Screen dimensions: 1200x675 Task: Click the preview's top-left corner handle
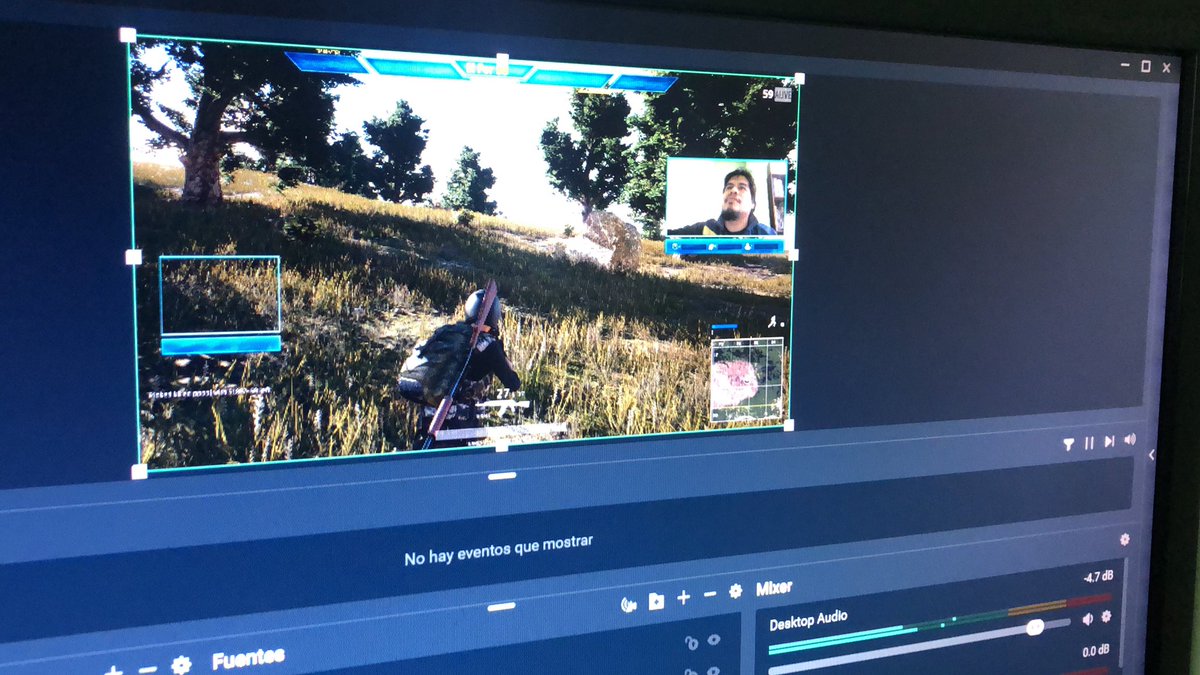click(128, 35)
